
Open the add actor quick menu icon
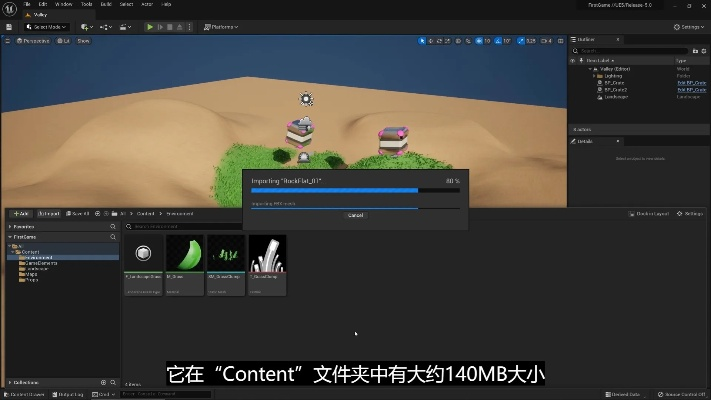[86, 27]
